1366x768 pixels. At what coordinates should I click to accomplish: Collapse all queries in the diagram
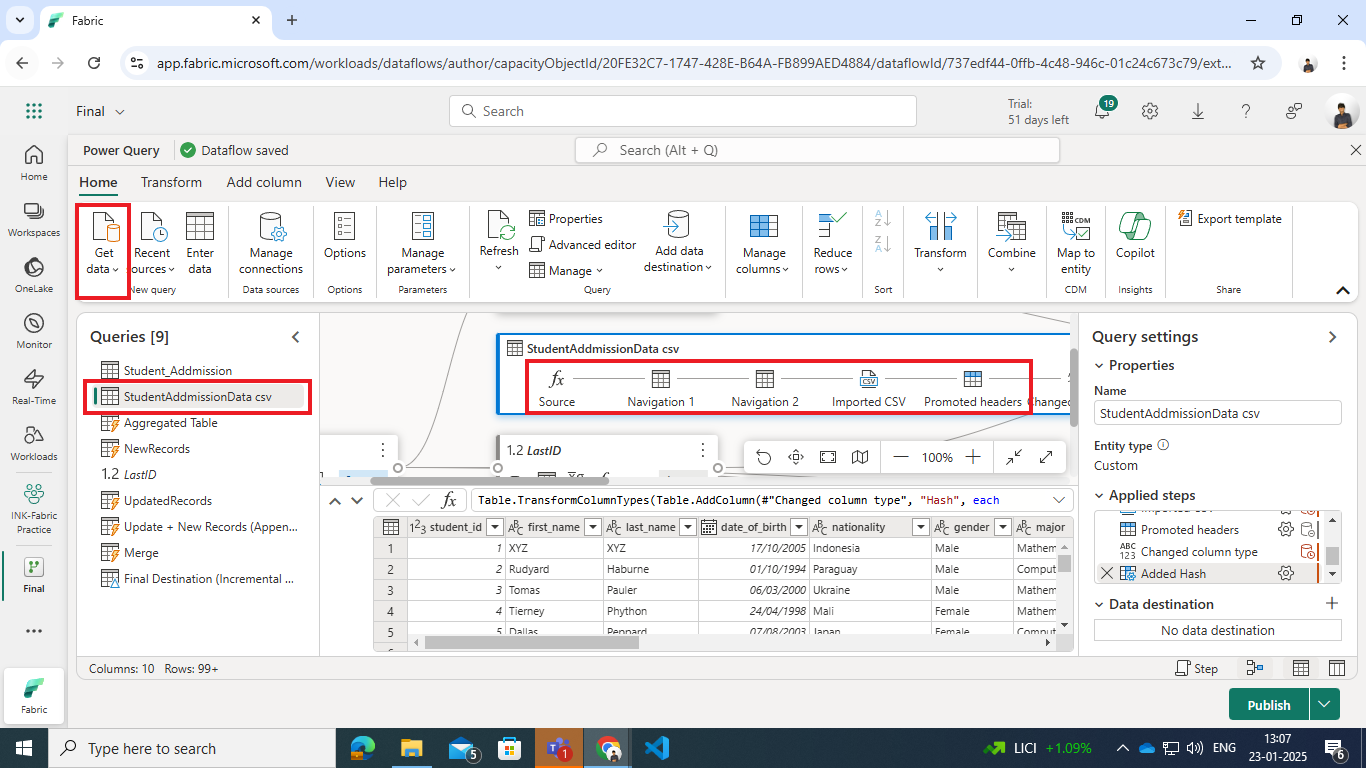pos(1014,457)
